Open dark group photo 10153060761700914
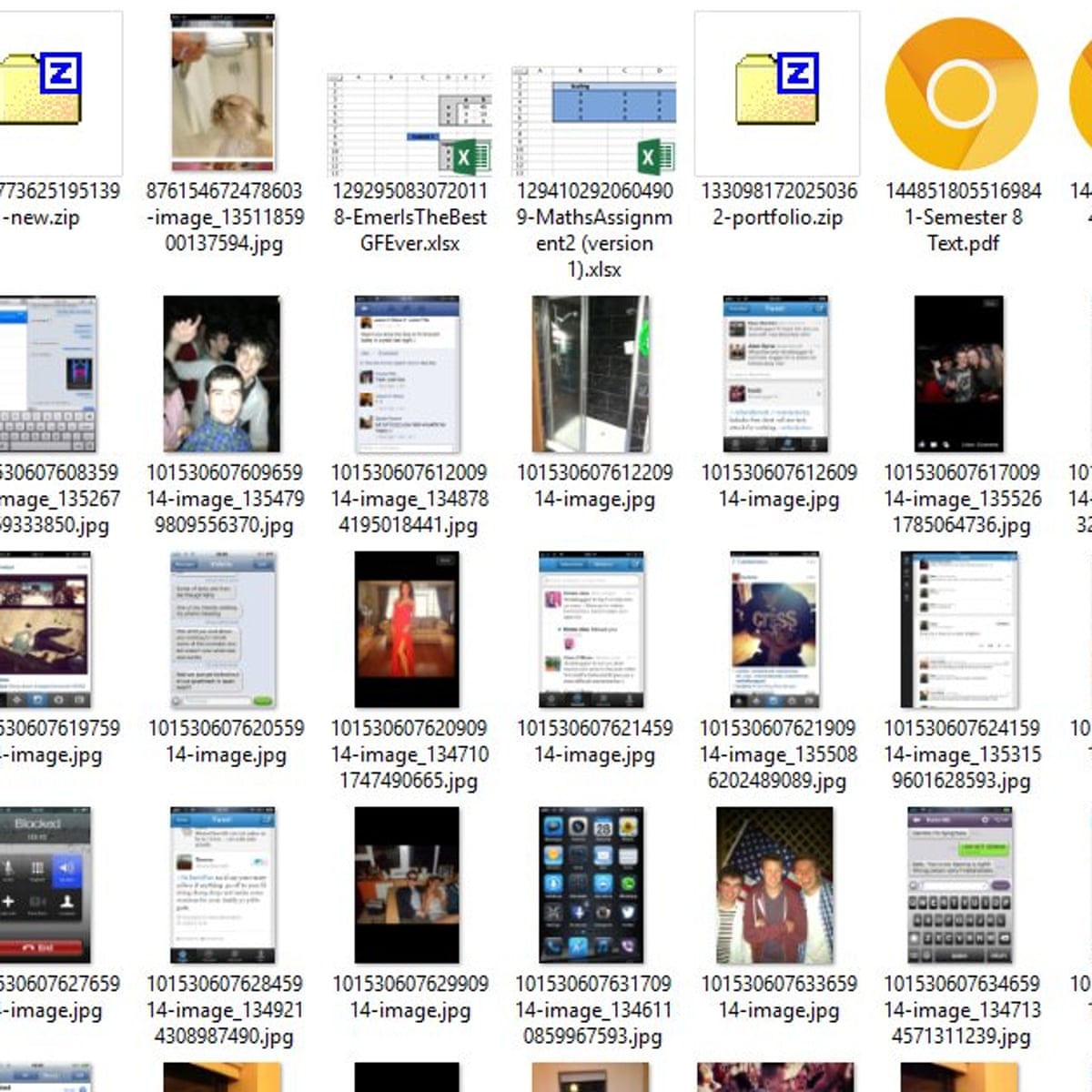Screen dimensions: 1092x1092 [x=960, y=374]
